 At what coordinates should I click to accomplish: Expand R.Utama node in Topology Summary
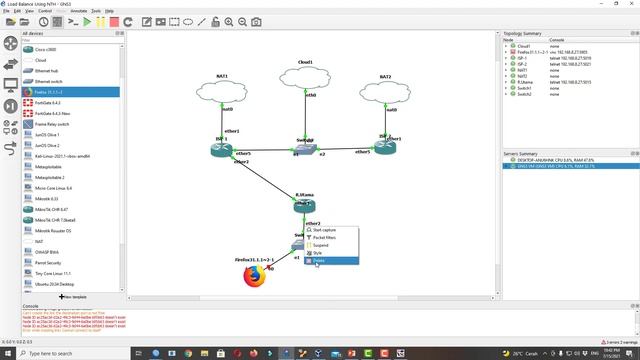tap(506, 82)
